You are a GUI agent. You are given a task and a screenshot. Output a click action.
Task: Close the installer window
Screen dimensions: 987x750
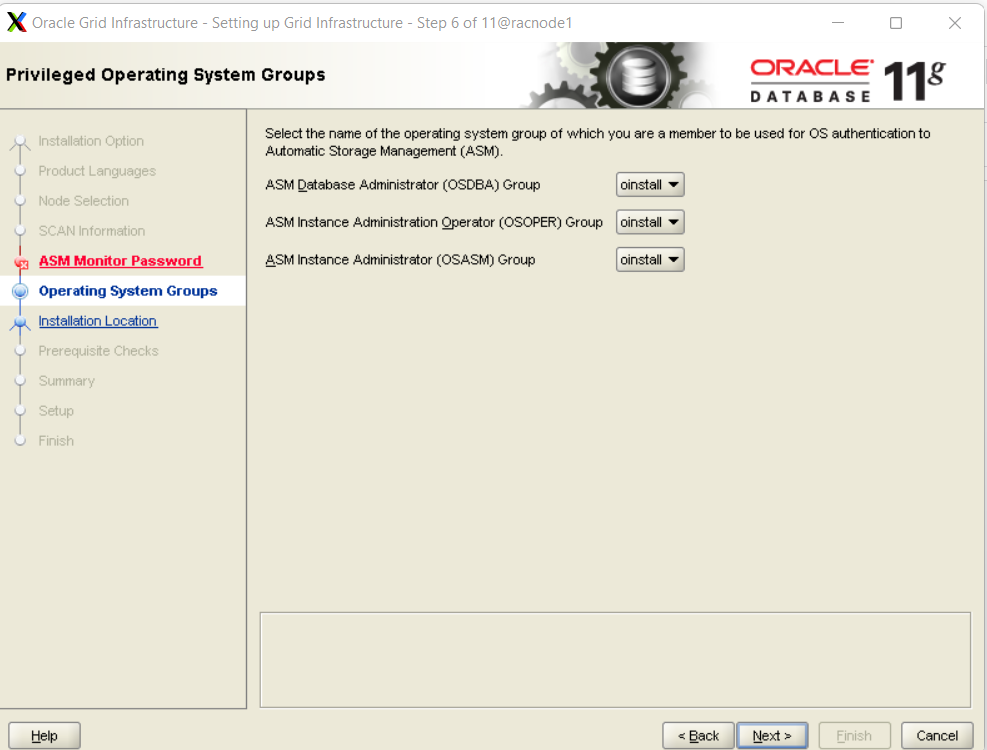click(954, 23)
